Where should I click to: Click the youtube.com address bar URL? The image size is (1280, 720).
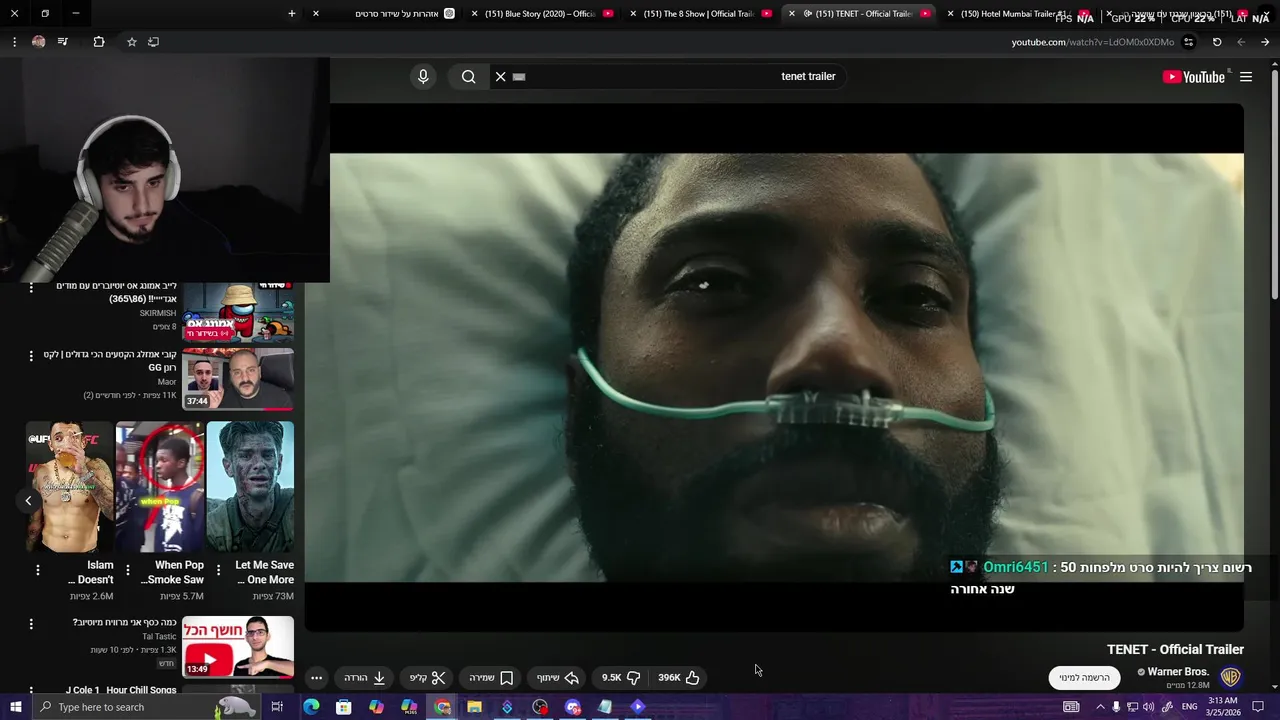pyautogui.click(x=1092, y=42)
